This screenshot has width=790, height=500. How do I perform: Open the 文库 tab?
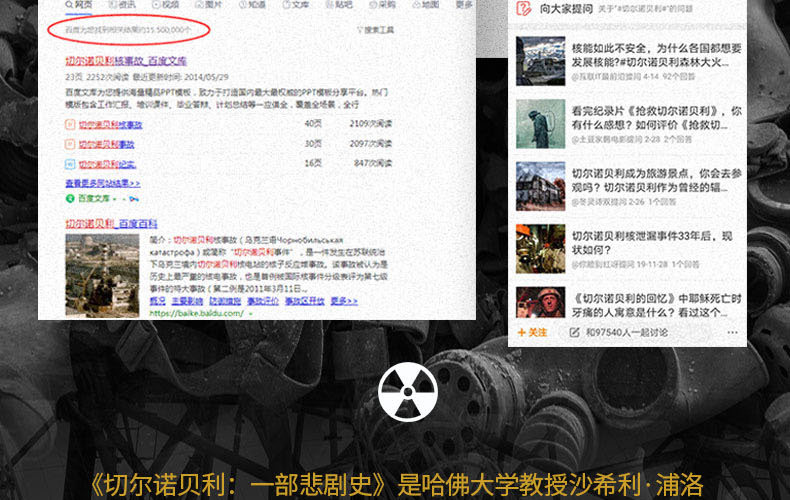coord(296,5)
